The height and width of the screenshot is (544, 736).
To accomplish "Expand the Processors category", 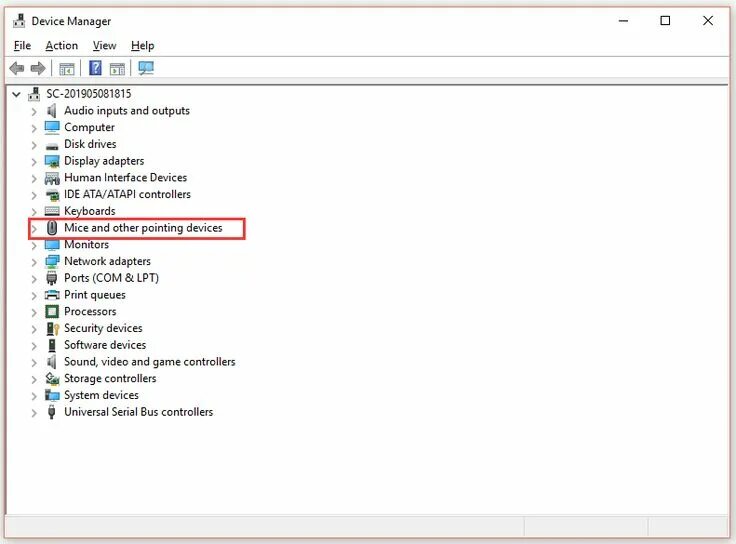I will pyautogui.click(x=34, y=313).
